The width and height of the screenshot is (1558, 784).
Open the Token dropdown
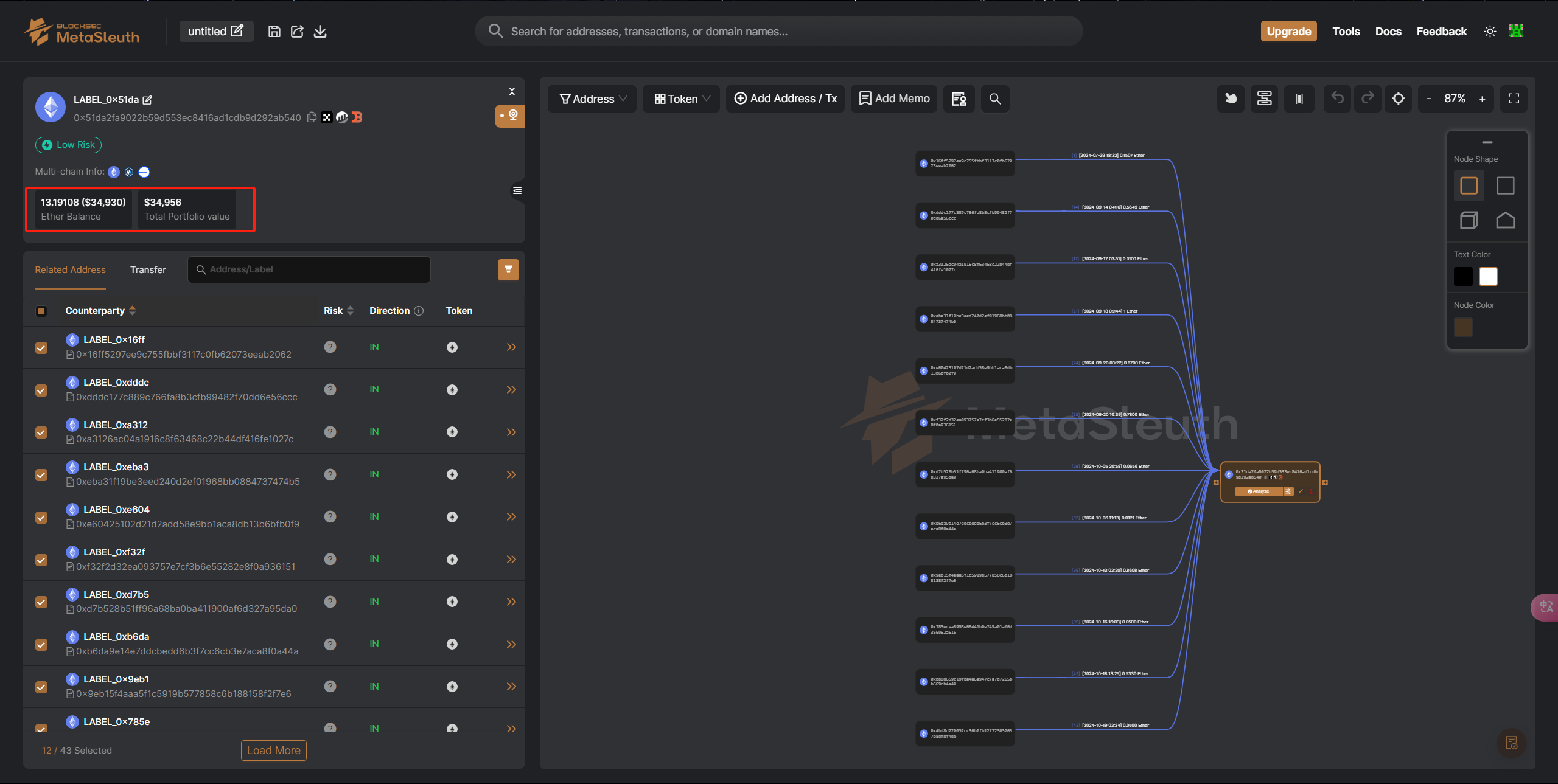point(681,99)
